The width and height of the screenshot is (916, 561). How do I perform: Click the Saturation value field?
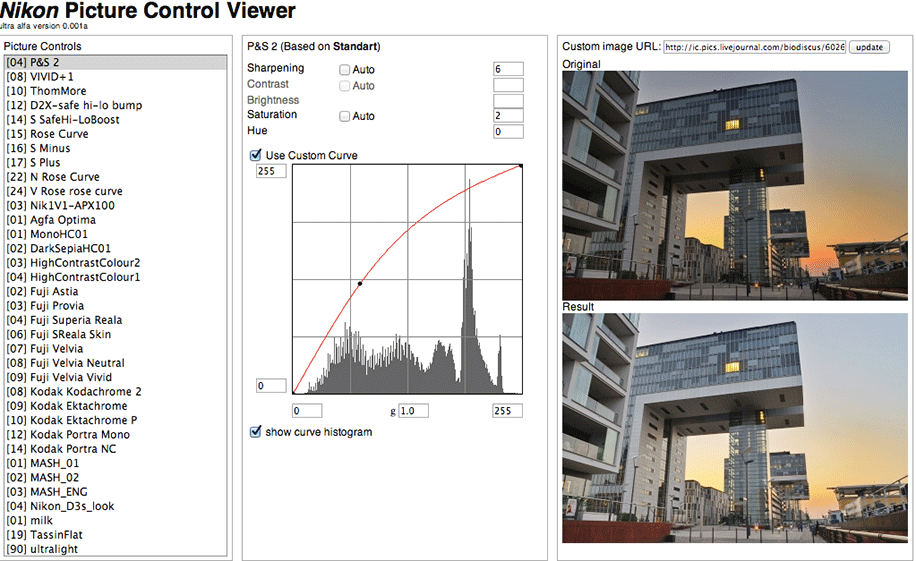click(x=508, y=116)
